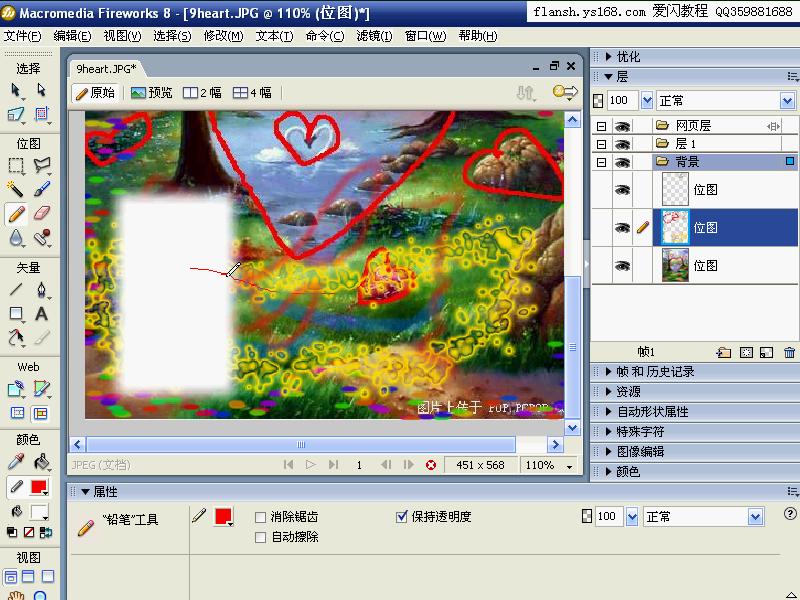Click the Quick Export icon in document toolbar
800x600 pixels.
click(x=565, y=92)
